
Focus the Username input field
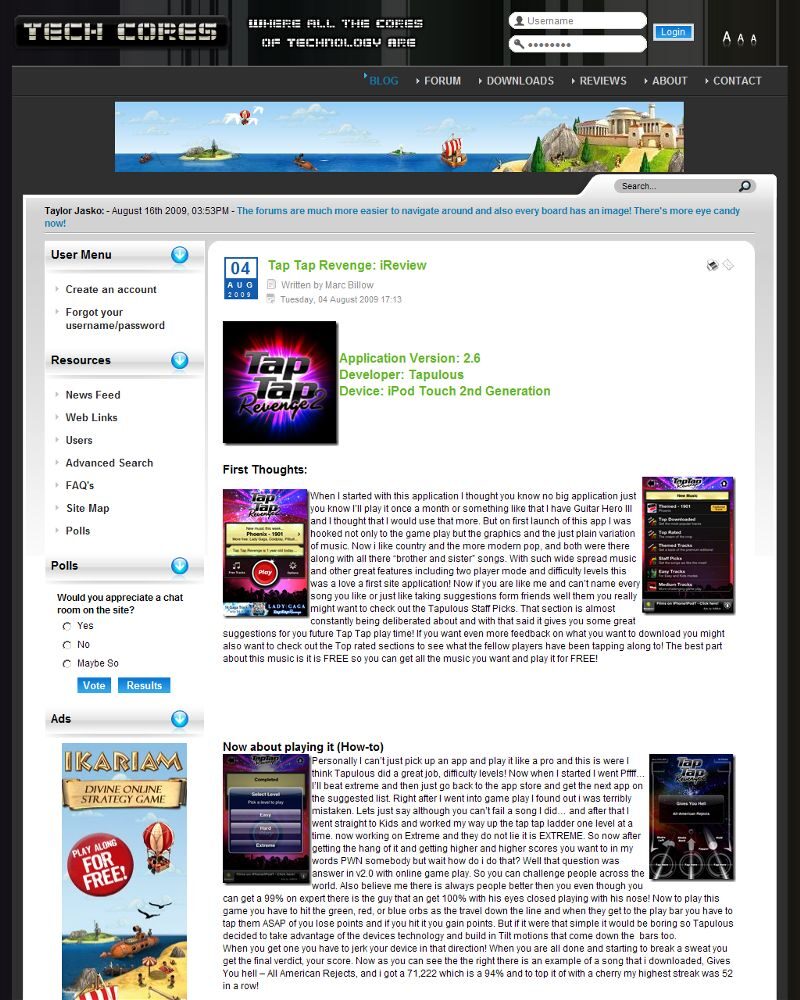click(x=578, y=20)
